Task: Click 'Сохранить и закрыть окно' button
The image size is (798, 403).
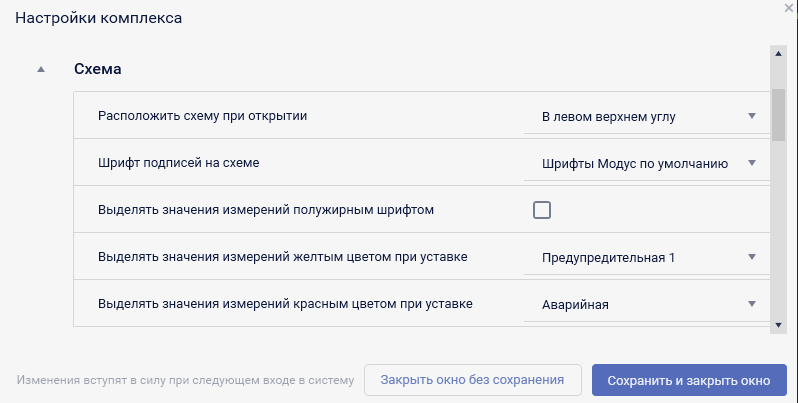Action: click(689, 380)
